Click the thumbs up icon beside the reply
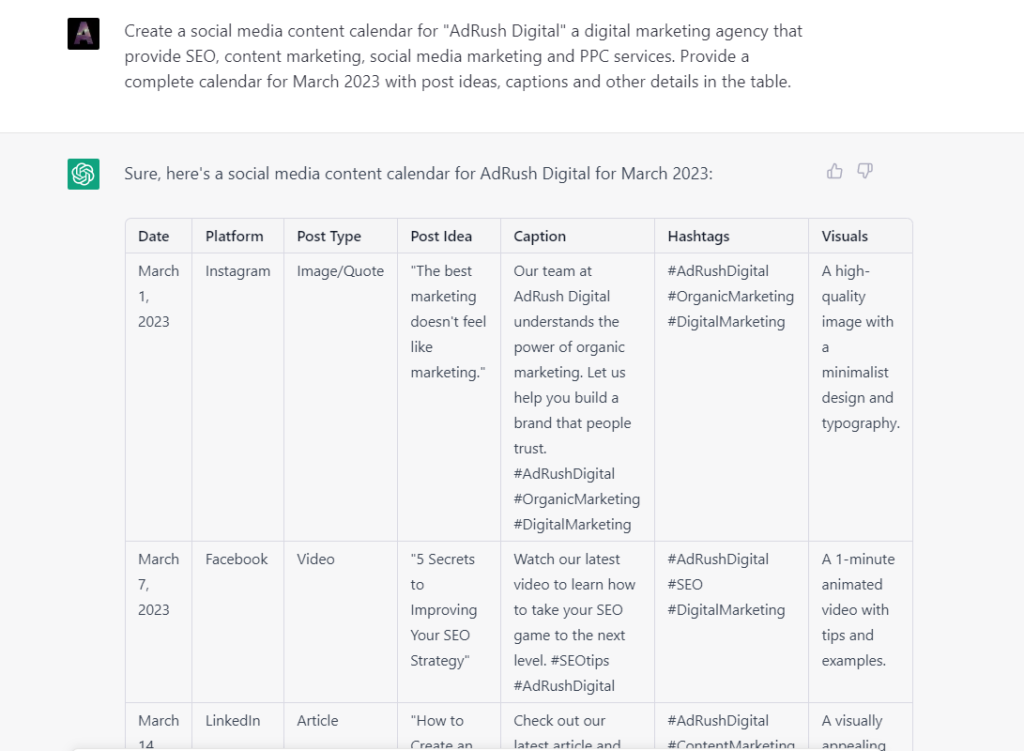The width and height of the screenshot is (1024, 751). [x=835, y=171]
